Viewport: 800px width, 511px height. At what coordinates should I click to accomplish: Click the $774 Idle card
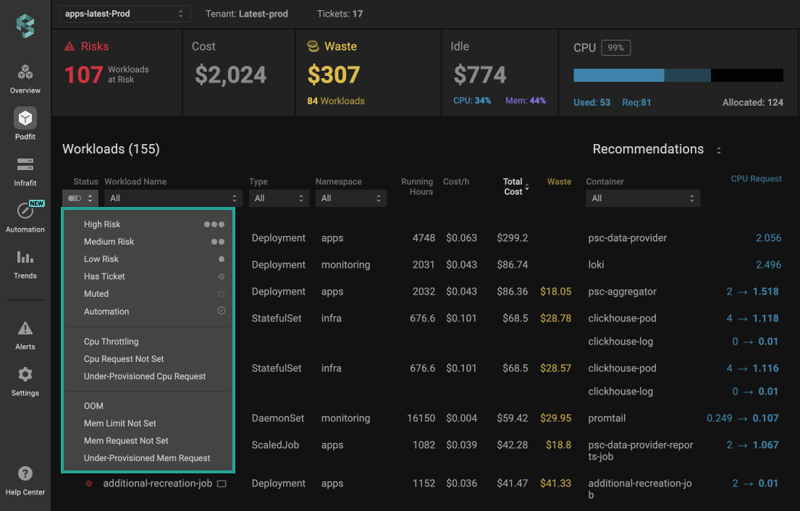[x=499, y=73]
